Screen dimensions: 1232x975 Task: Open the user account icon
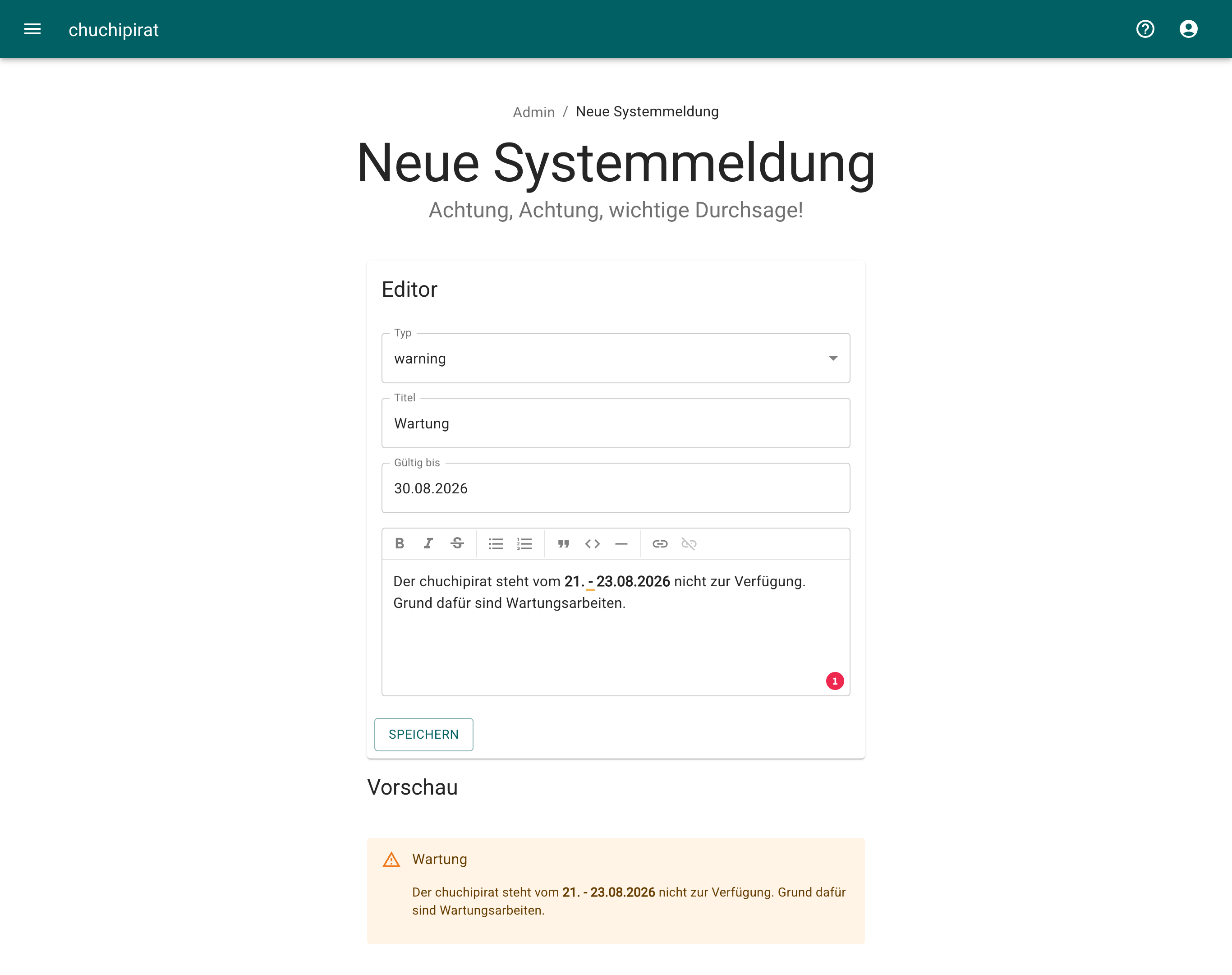point(1188,29)
